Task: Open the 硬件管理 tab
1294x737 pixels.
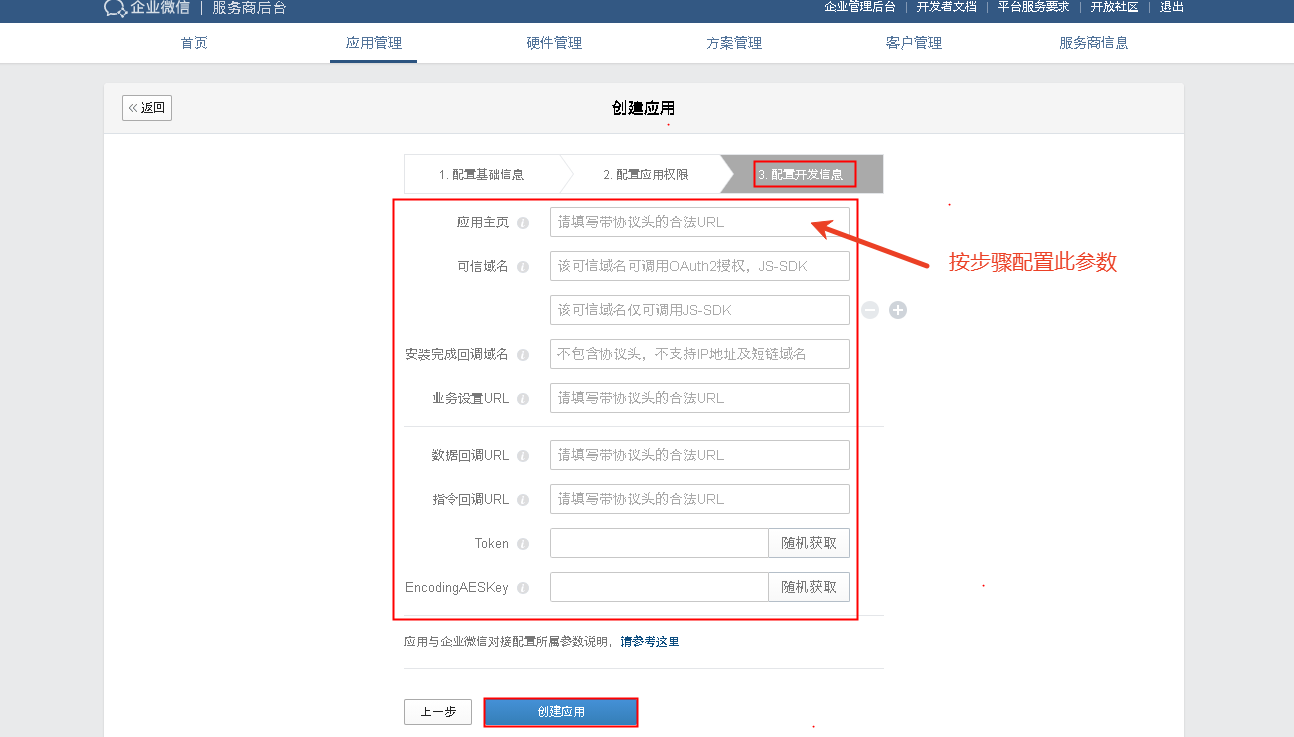Action: [x=554, y=43]
